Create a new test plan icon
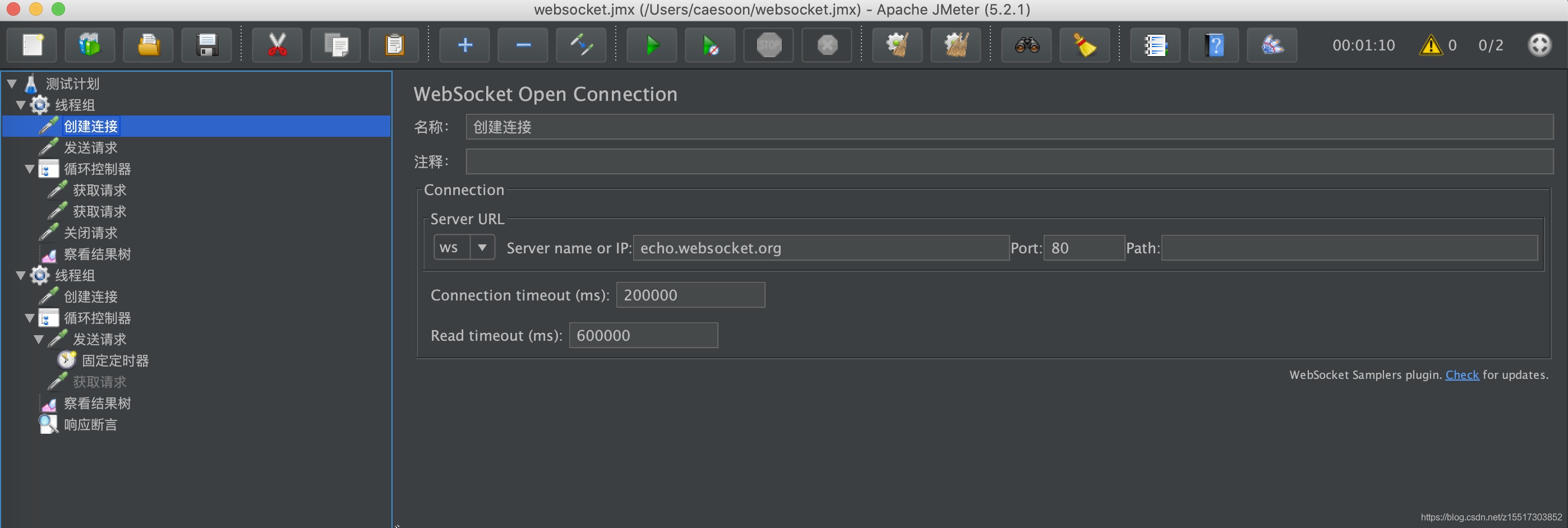The image size is (1568, 528). [33, 45]
